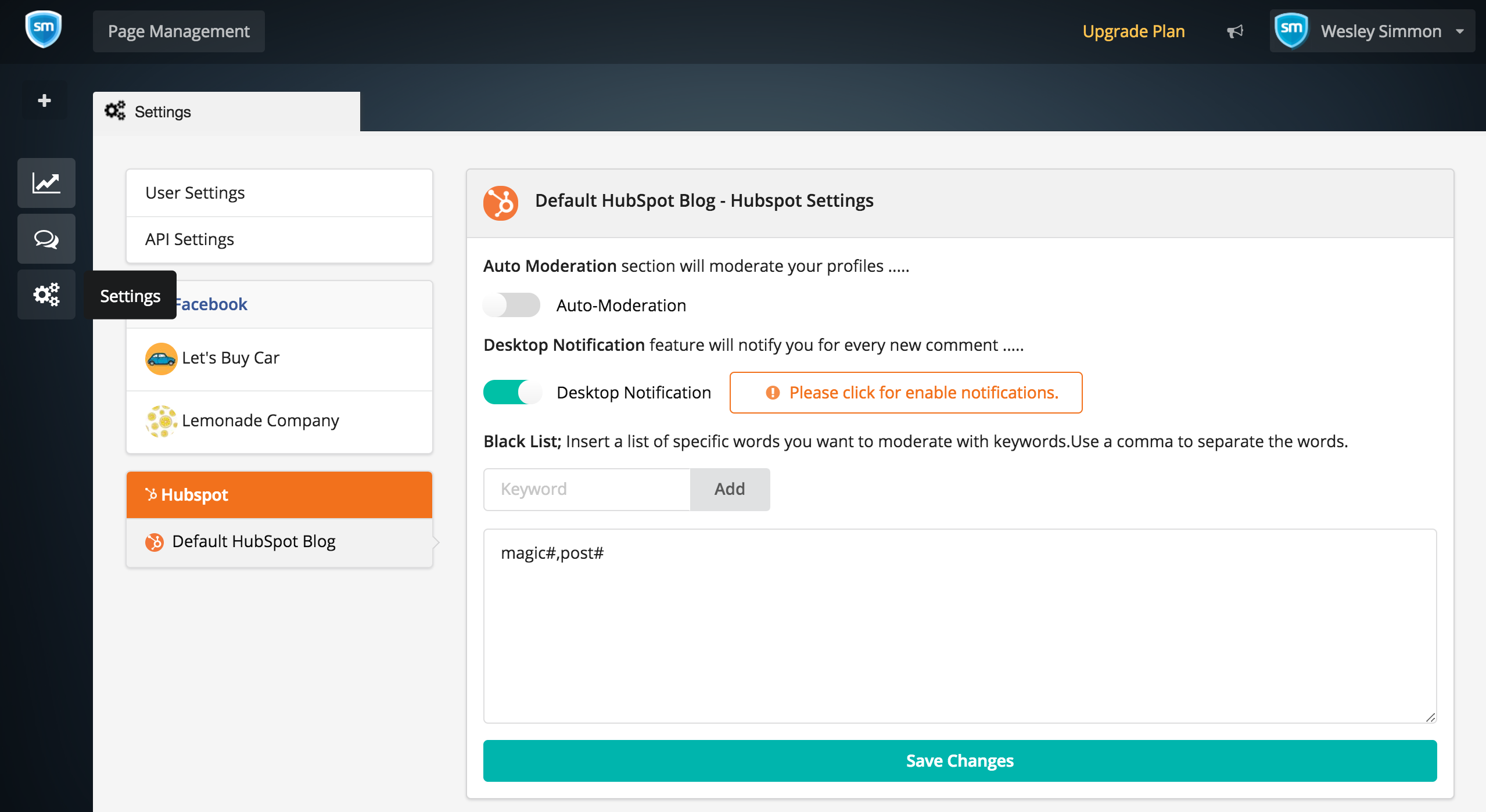Disable the Desktop Notification toggle

[x=512, y=392]
